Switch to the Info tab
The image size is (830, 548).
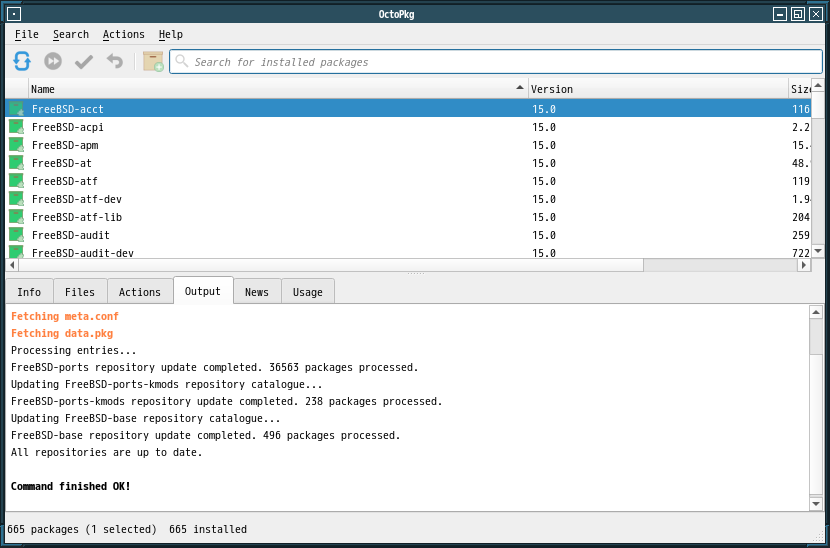[29, 292]
